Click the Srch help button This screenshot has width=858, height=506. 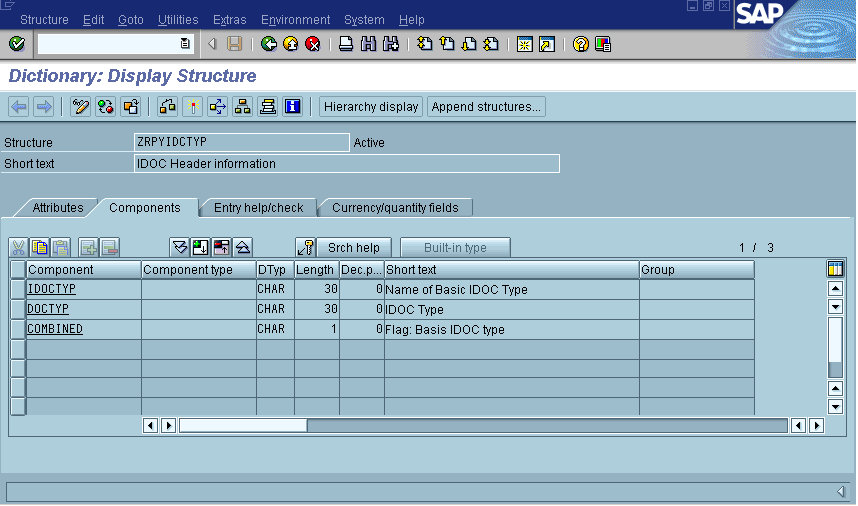click(353, 248)
